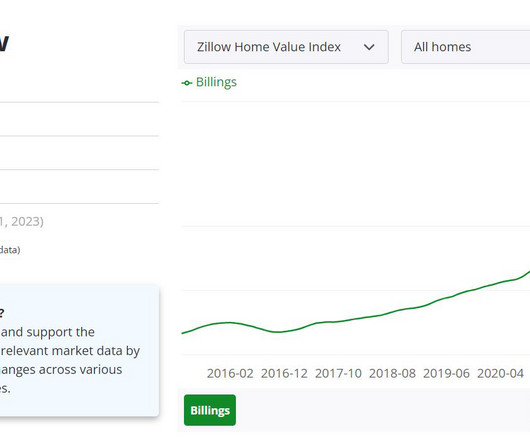530x442 pixels.
Task: Click the chevron arrow in Zillow Home Value Index
Action: pos(369,47)
